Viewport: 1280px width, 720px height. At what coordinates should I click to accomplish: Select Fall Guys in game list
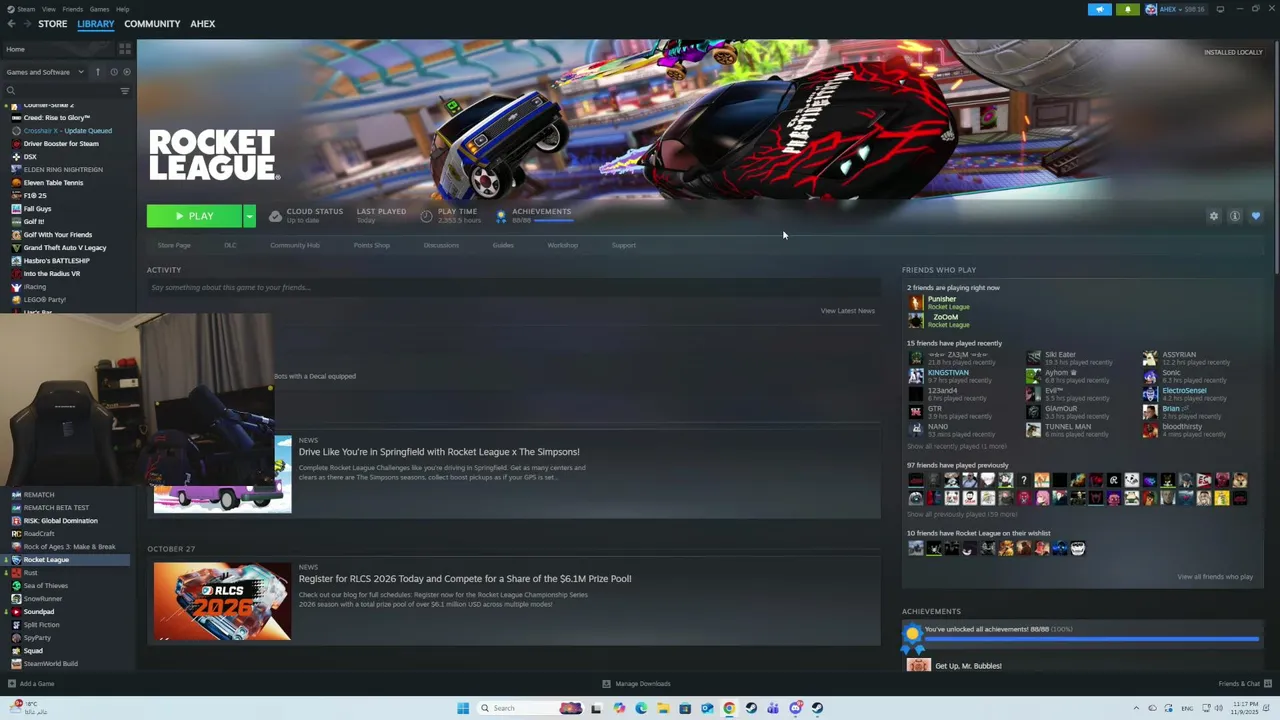[x=37, y=209]
